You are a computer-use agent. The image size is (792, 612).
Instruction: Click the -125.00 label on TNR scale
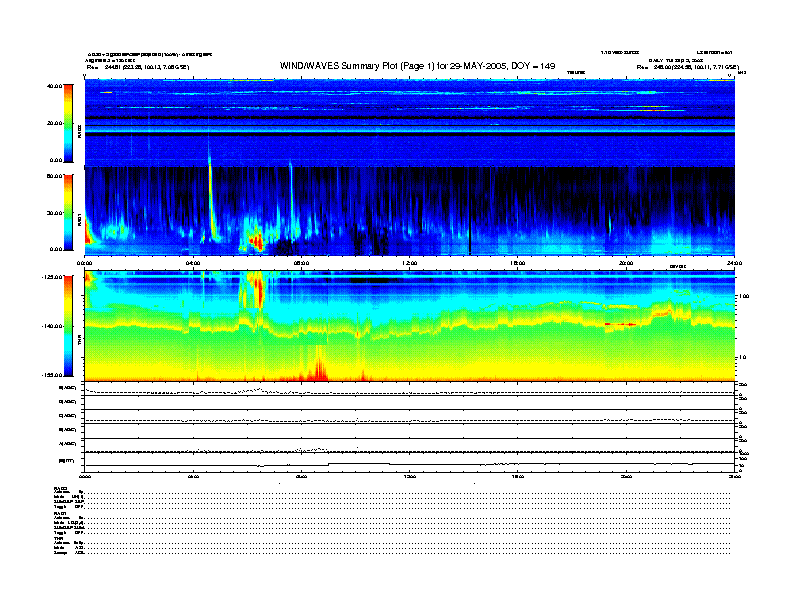pos(52,277)
